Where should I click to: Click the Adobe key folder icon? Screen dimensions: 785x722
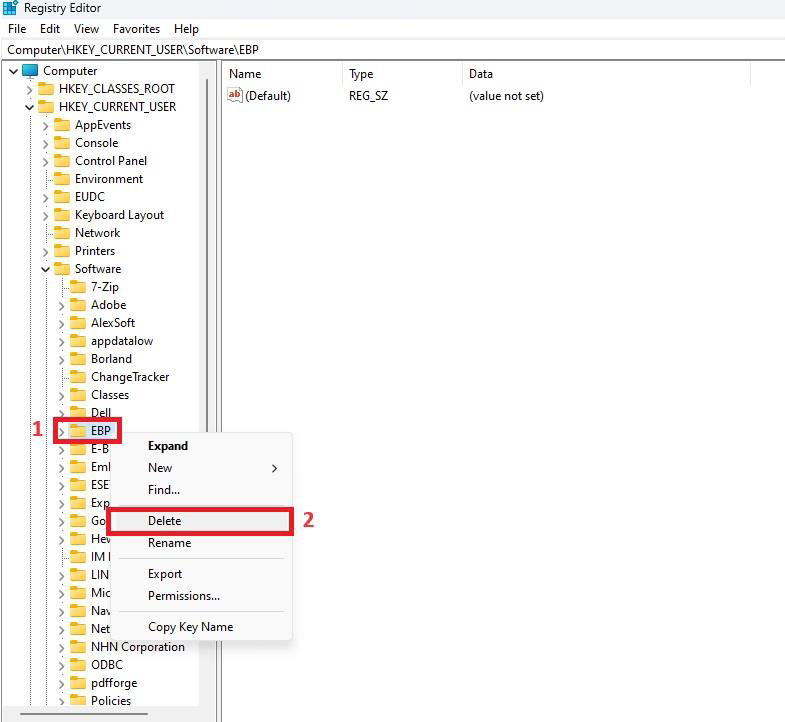tap(78, 305)
